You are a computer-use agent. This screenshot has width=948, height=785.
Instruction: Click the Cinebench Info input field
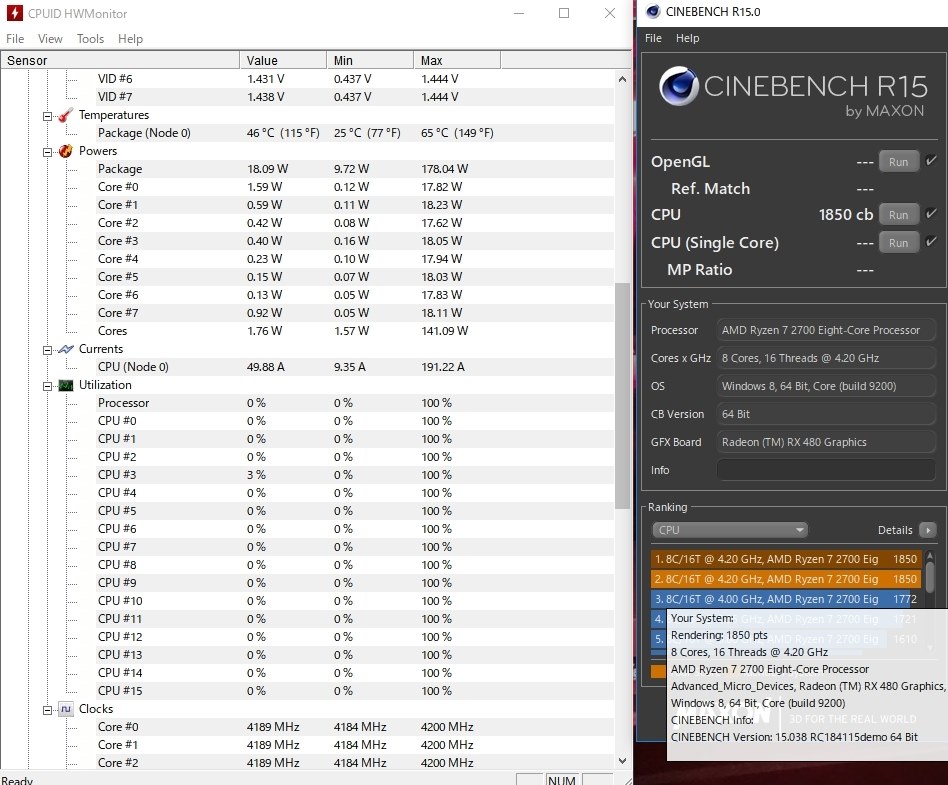(x=826, y=470)
